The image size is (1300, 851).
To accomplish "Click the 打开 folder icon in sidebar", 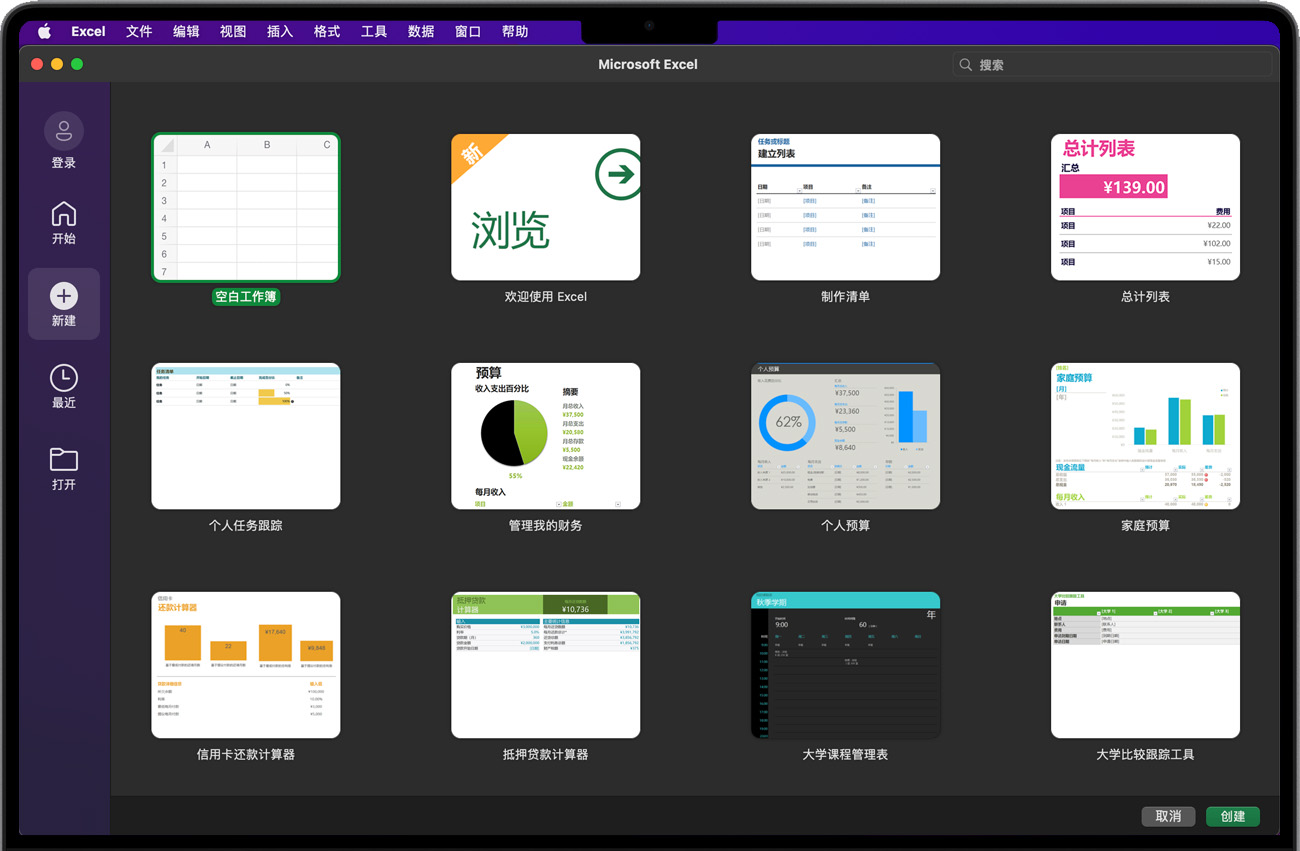I will point(64,459).
